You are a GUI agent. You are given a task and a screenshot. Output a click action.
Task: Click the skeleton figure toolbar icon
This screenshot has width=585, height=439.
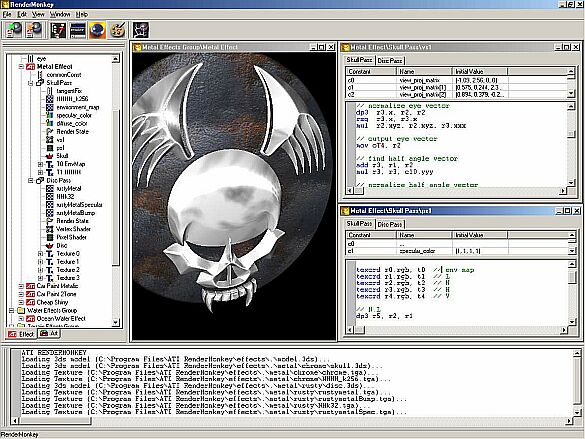[x=141, y=30]
